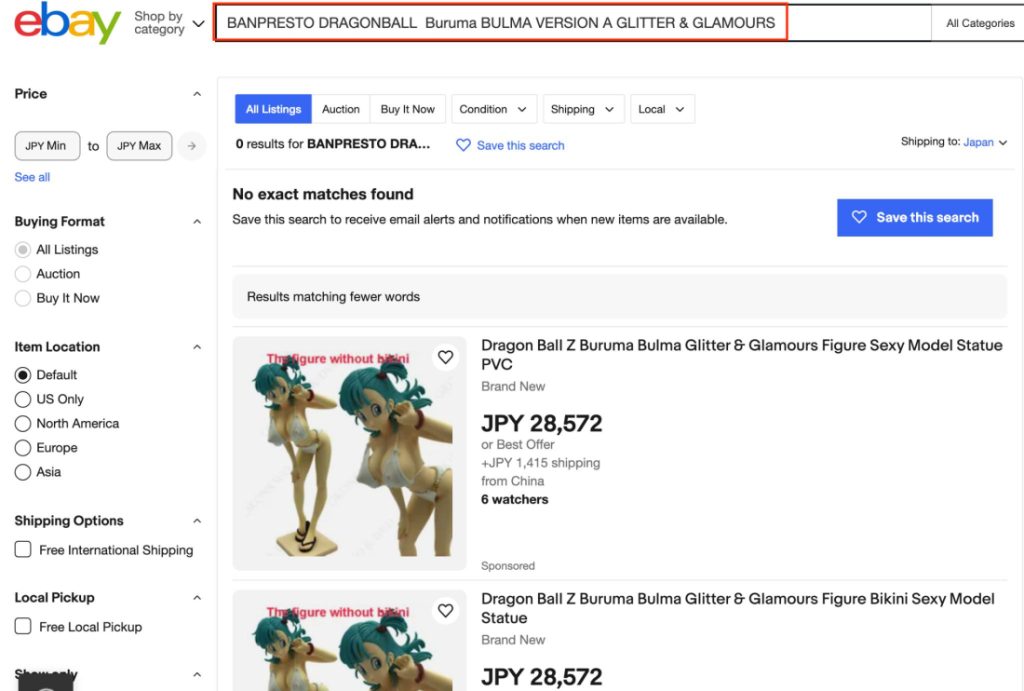This screenshot has width=1024, height=691.
Task: Switch to the Auction tab
Action: [340, 109]
